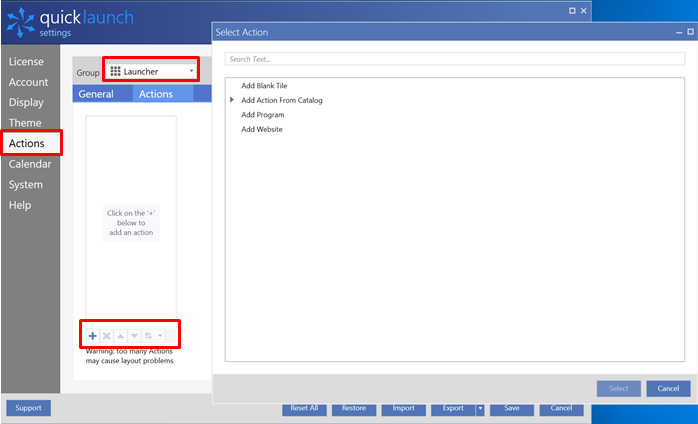Click the Support button
Screen dimensions: 698x424
[x=28, y=408]
